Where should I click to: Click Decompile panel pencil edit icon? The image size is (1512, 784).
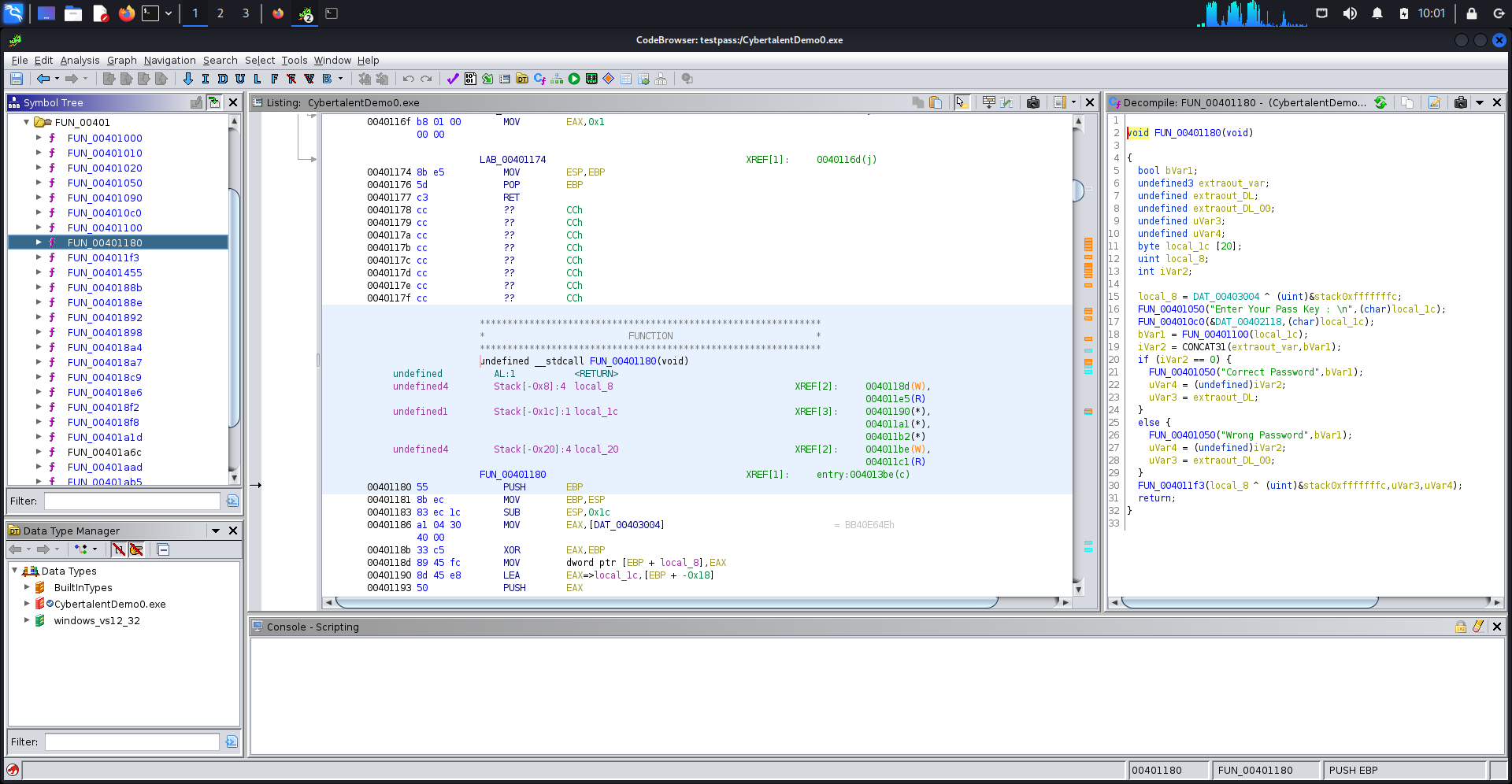(1434, 102)
